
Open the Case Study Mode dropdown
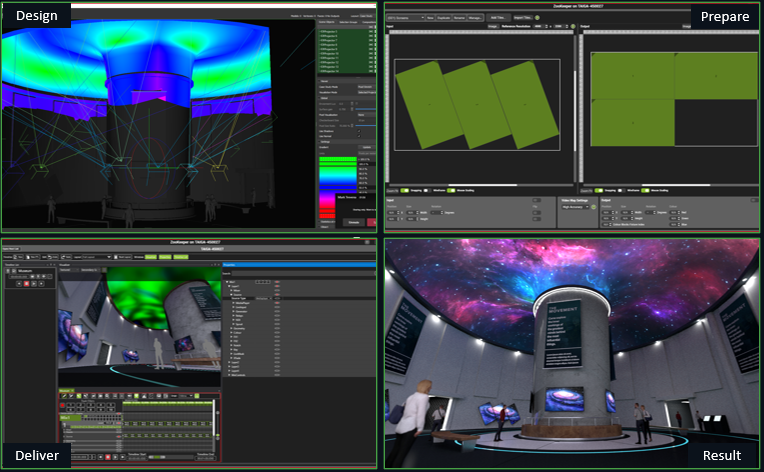367,87
